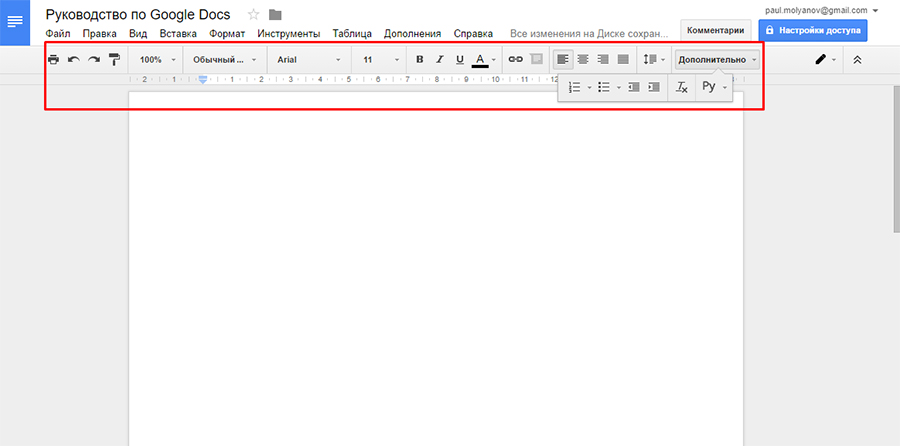Insert a link using chain icon
The width and height of the screenshot is (900, 446).
(x=516, y=60)
